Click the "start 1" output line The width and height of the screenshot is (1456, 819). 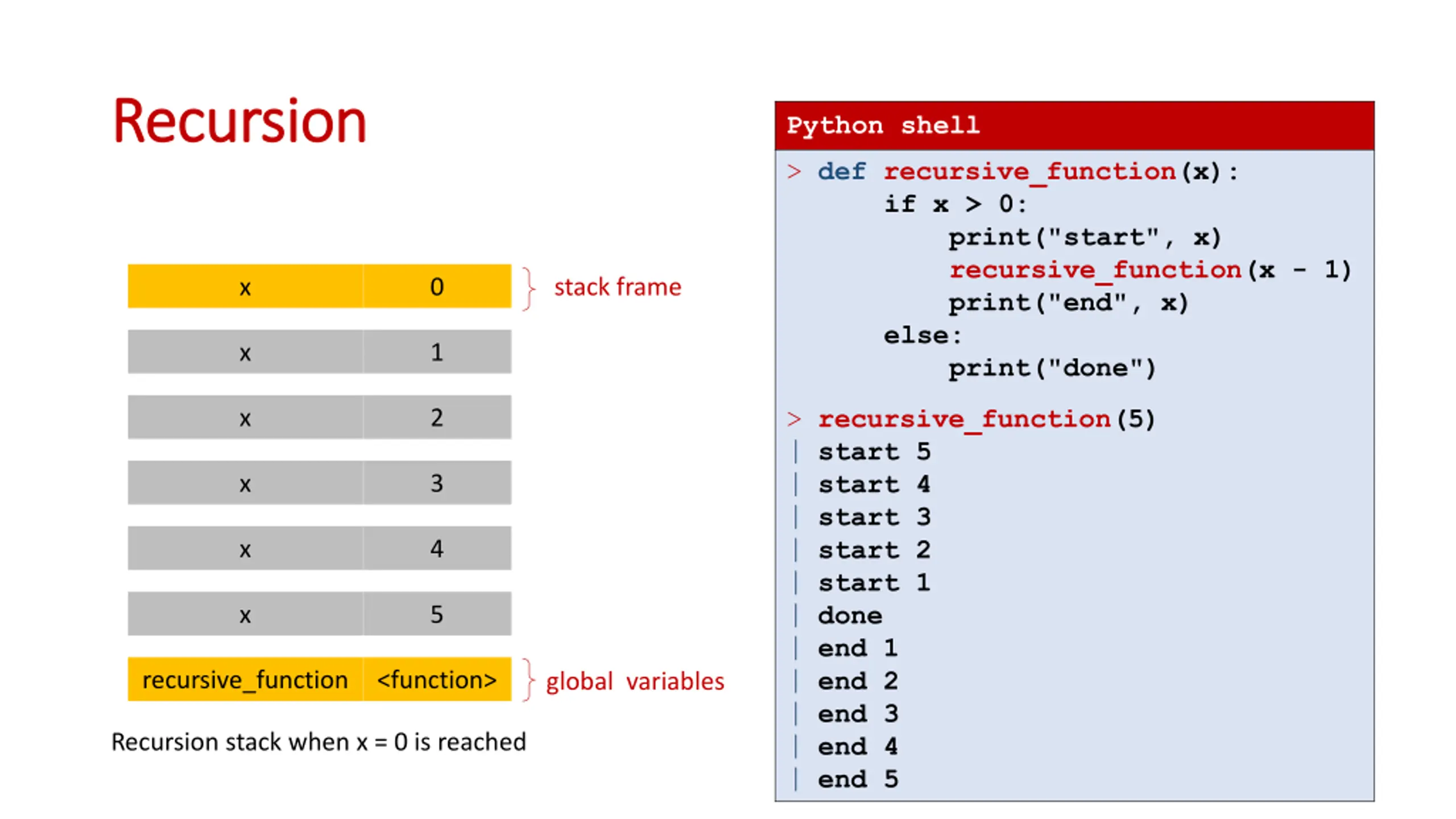point(874,582)
